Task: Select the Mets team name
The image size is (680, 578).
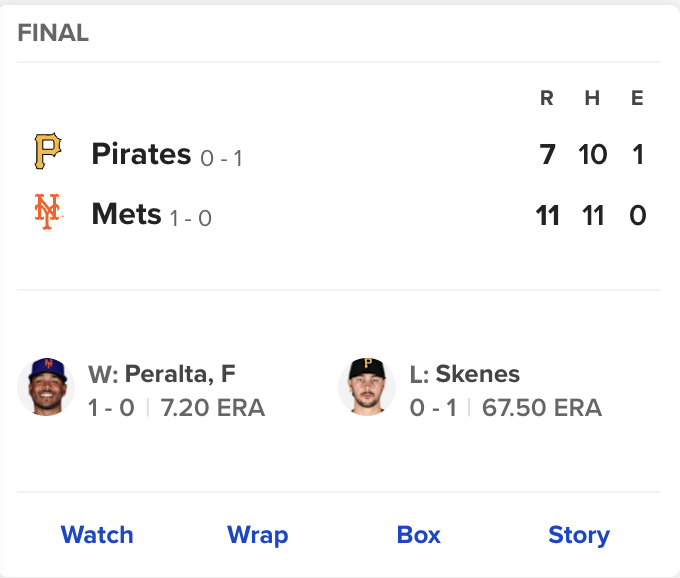Action: click(x=126, y=214)
